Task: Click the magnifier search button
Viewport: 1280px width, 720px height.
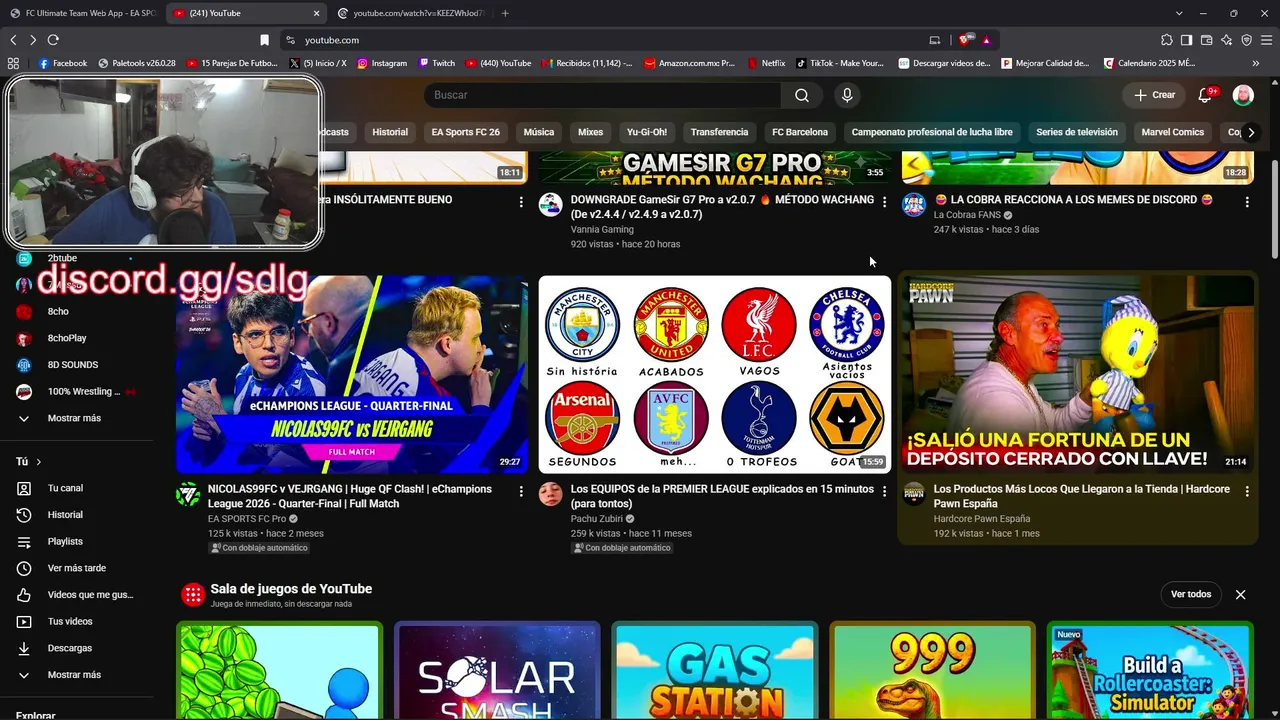Action: pos(802,95)
